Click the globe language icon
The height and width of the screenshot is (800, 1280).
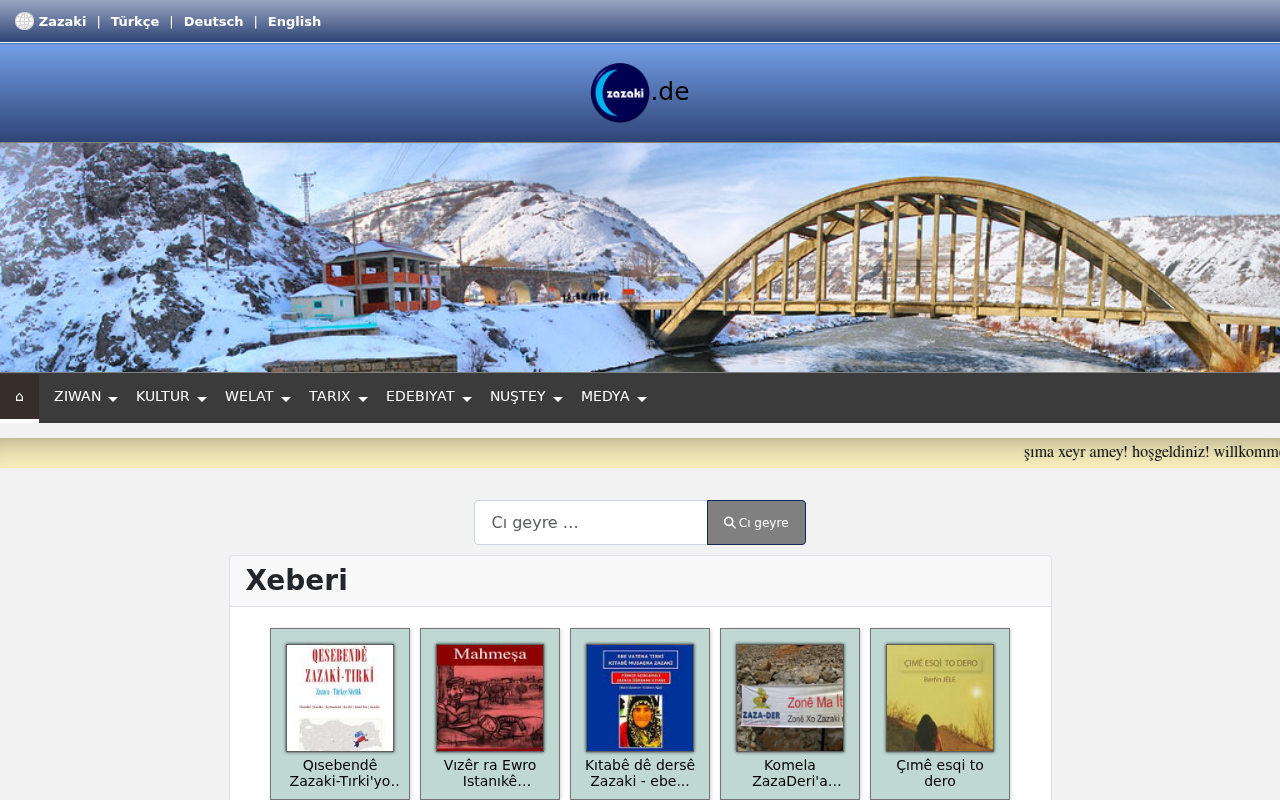pos(24,21)
